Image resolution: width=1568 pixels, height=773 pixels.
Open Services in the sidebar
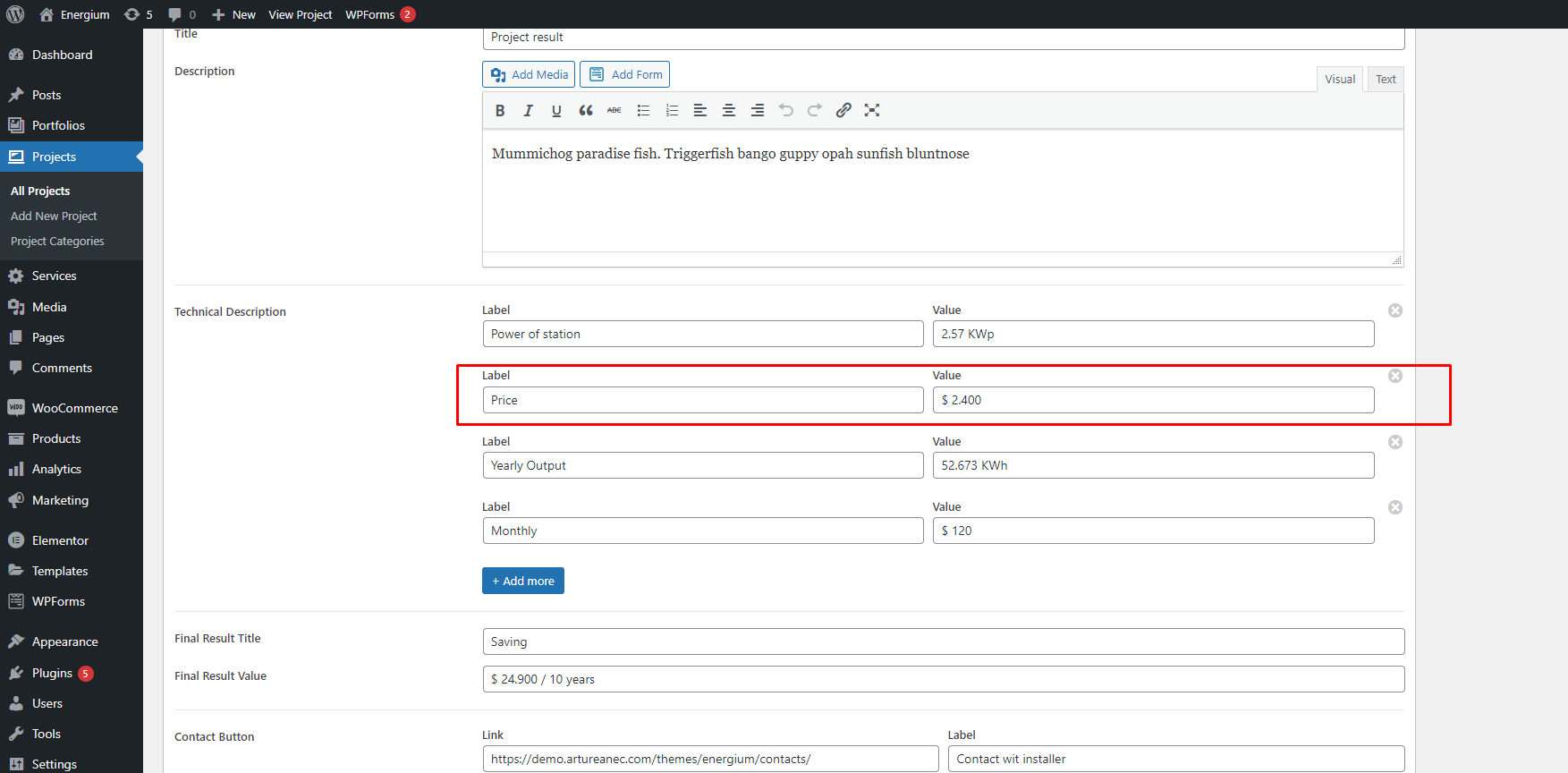click(x=72, y=276)
